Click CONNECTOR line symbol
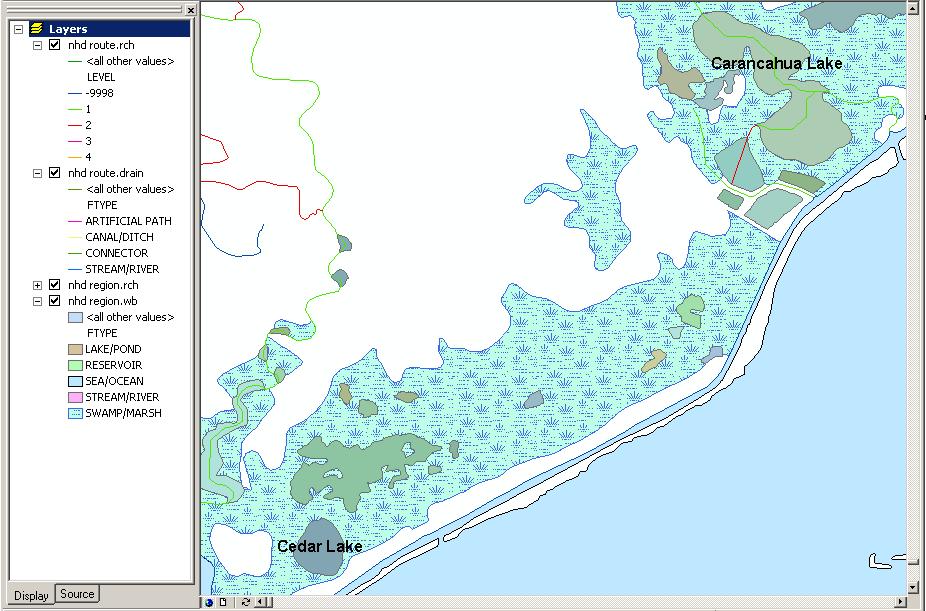The image size is (926, 611). 75,253
